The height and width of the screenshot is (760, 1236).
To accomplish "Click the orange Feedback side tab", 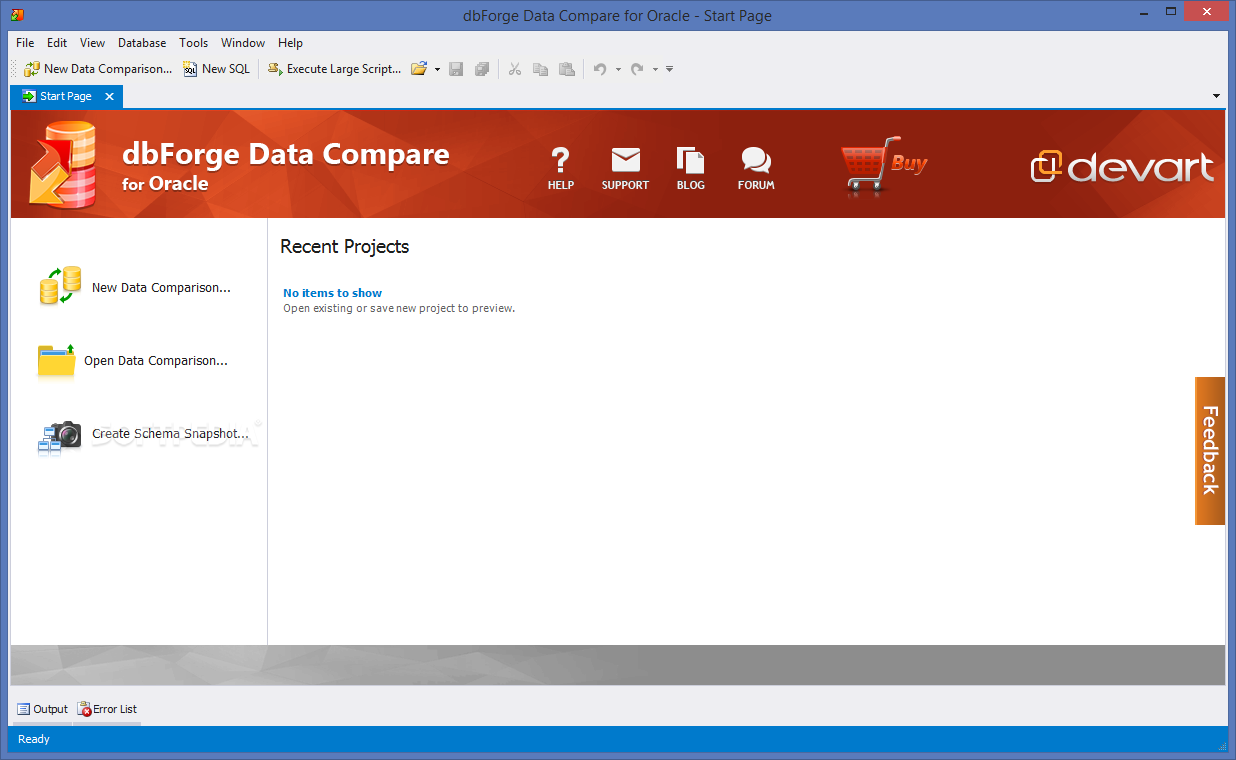I will 1210,451.
